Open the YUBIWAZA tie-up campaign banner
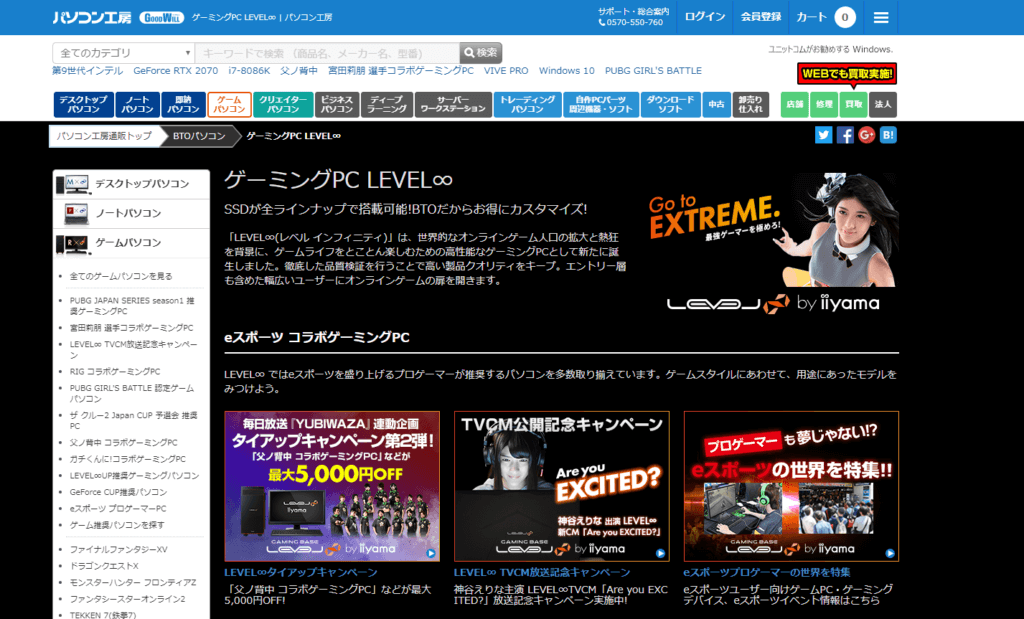 [332, 486]
